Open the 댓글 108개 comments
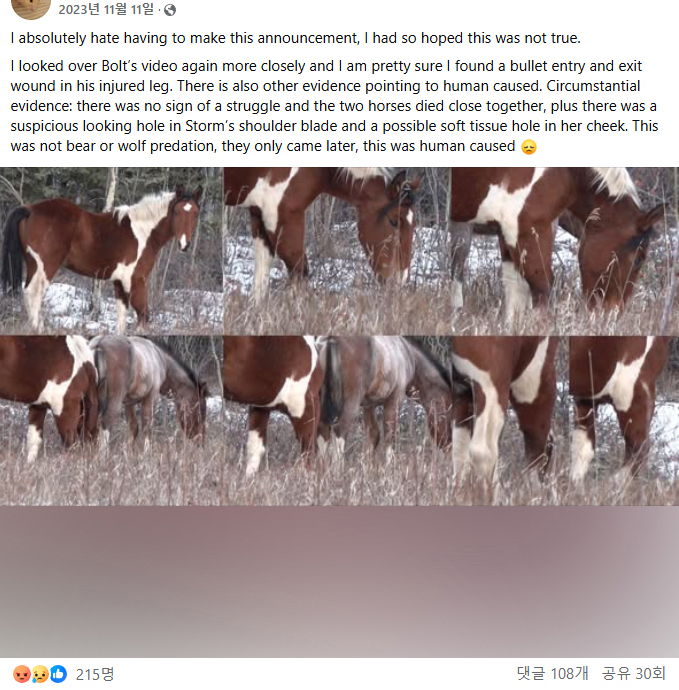 coord(552,673)
